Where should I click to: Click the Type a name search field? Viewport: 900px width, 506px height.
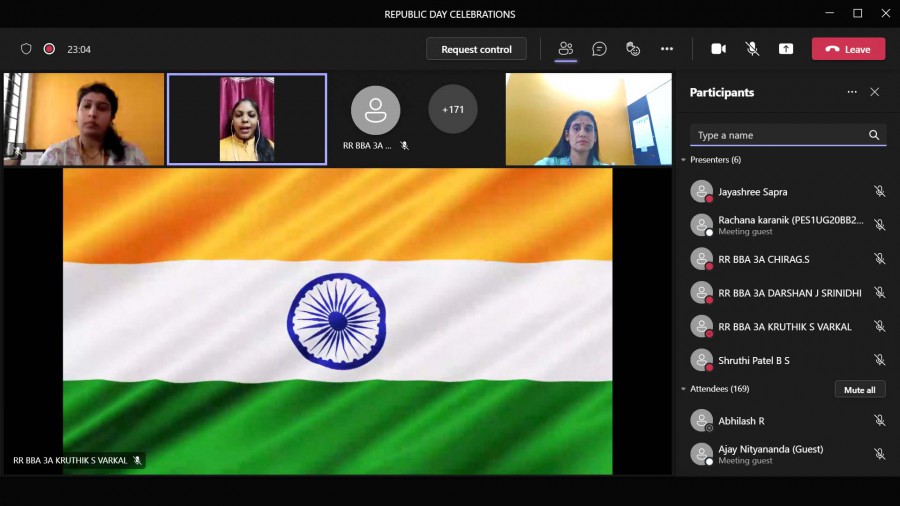pyautogui.click(x=778, y=135)
